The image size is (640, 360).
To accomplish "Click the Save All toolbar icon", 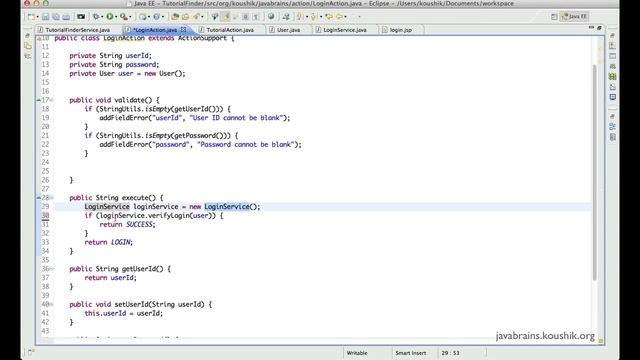I will point(56,17).
